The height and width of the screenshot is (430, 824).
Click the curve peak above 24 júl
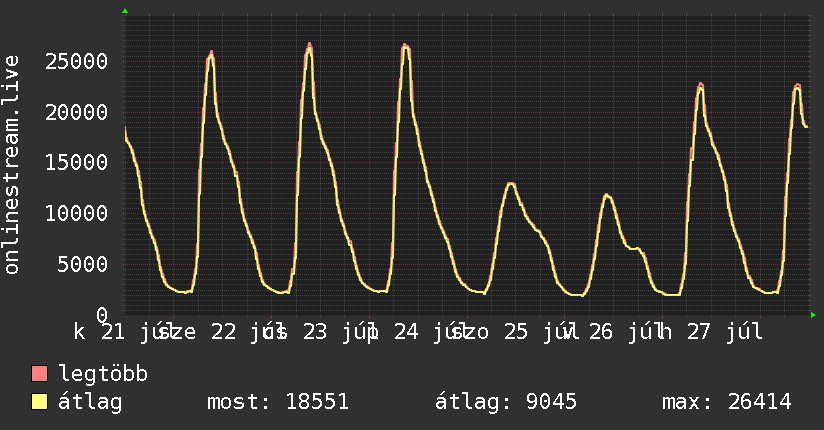[x=405, y=46]
